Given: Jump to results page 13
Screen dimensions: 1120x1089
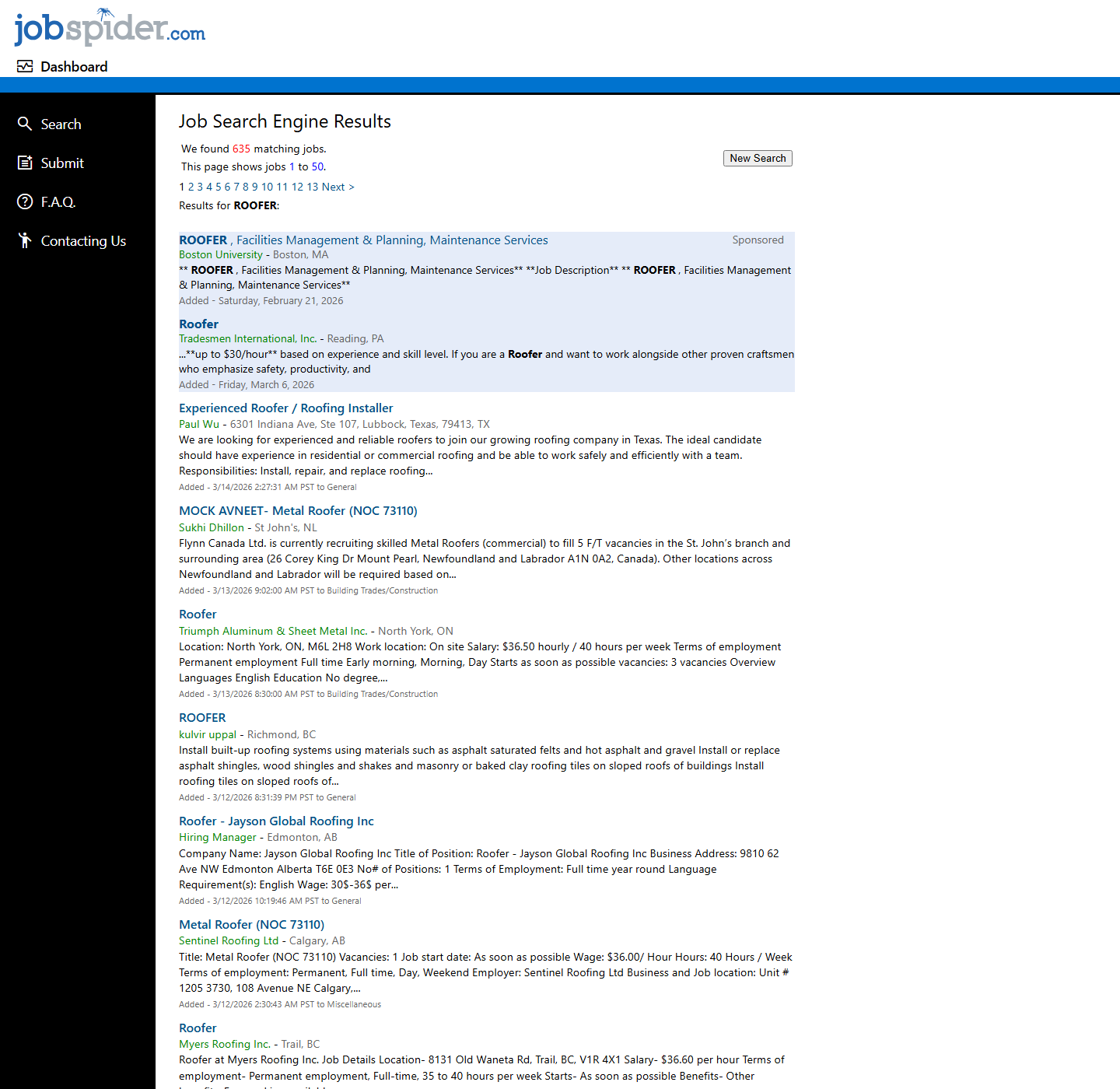Looking at the screenshot, I should 312,187.
